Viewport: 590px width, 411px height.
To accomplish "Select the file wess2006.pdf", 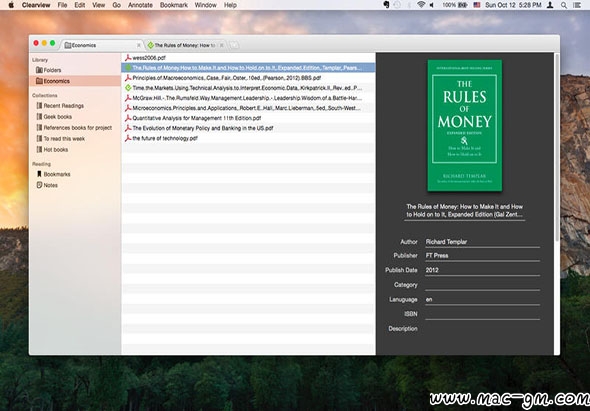I will coord(248,58).
